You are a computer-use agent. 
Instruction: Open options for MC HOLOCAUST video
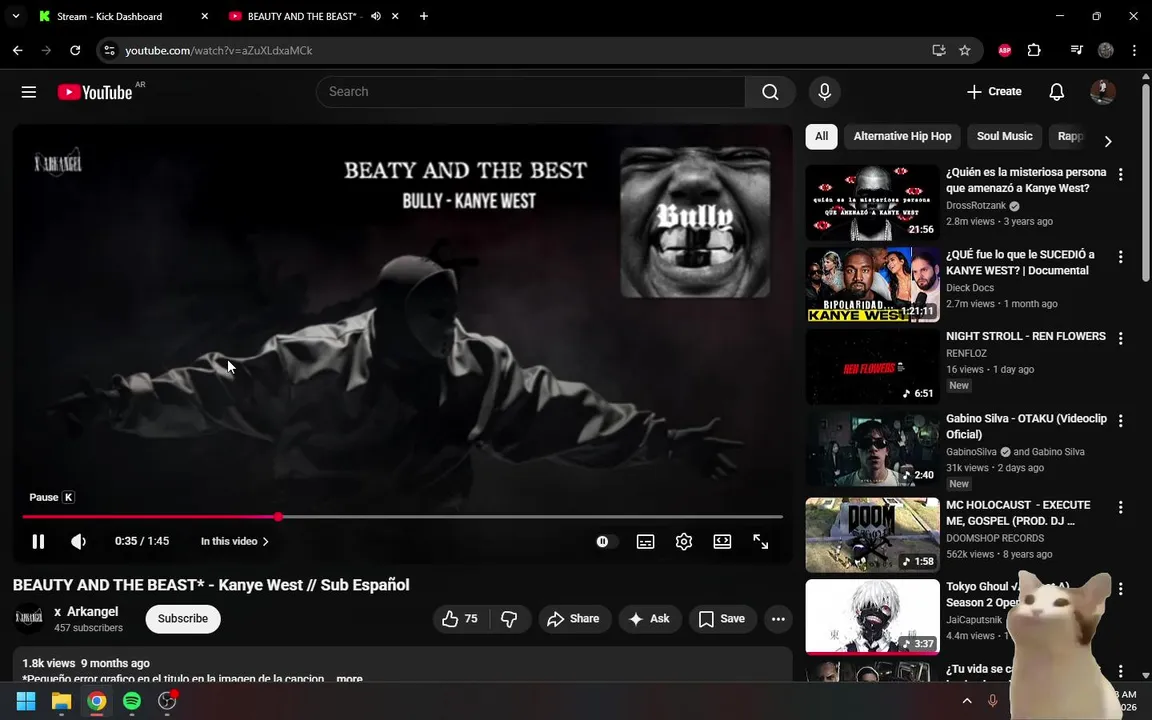coord(1120,508)
